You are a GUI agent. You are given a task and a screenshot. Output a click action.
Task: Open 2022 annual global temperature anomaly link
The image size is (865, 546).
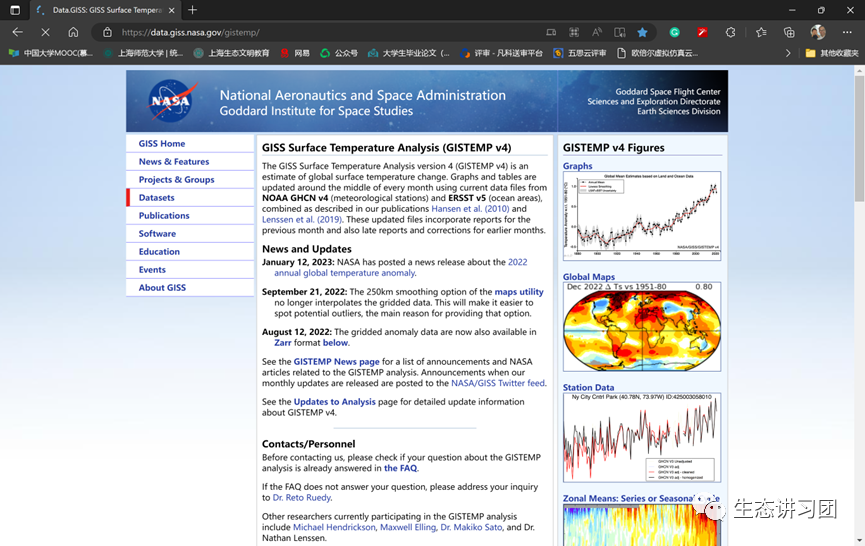click(401, 267)
